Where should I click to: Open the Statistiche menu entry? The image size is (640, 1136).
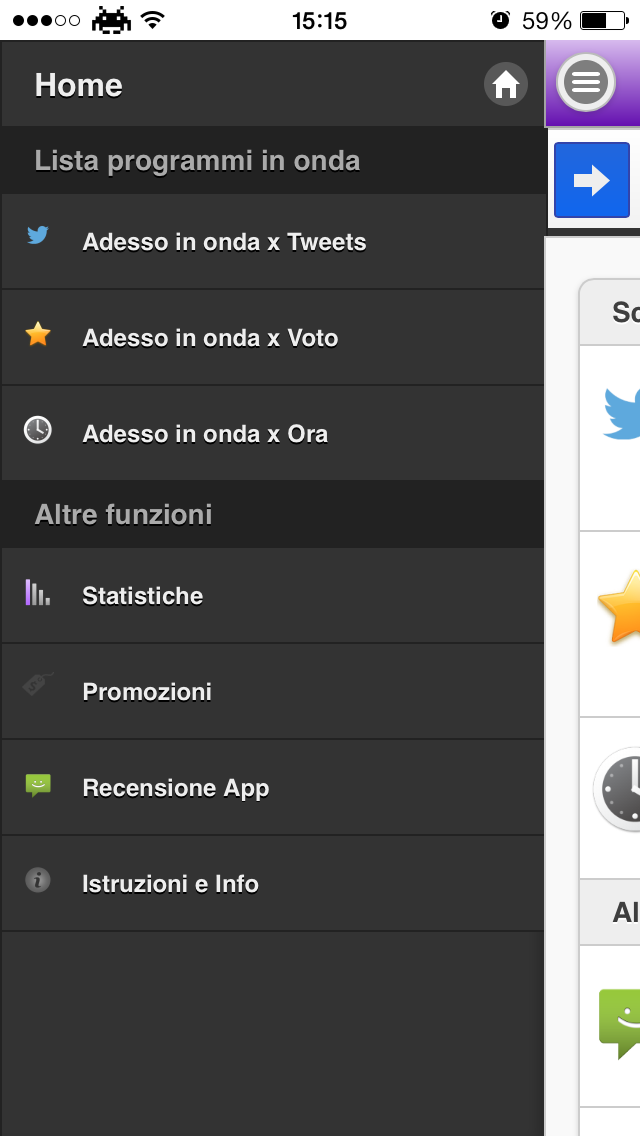tap(142, 596)
